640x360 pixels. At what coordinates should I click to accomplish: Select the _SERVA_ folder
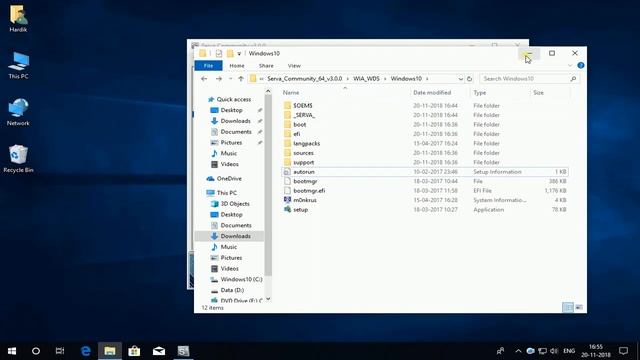304,115
